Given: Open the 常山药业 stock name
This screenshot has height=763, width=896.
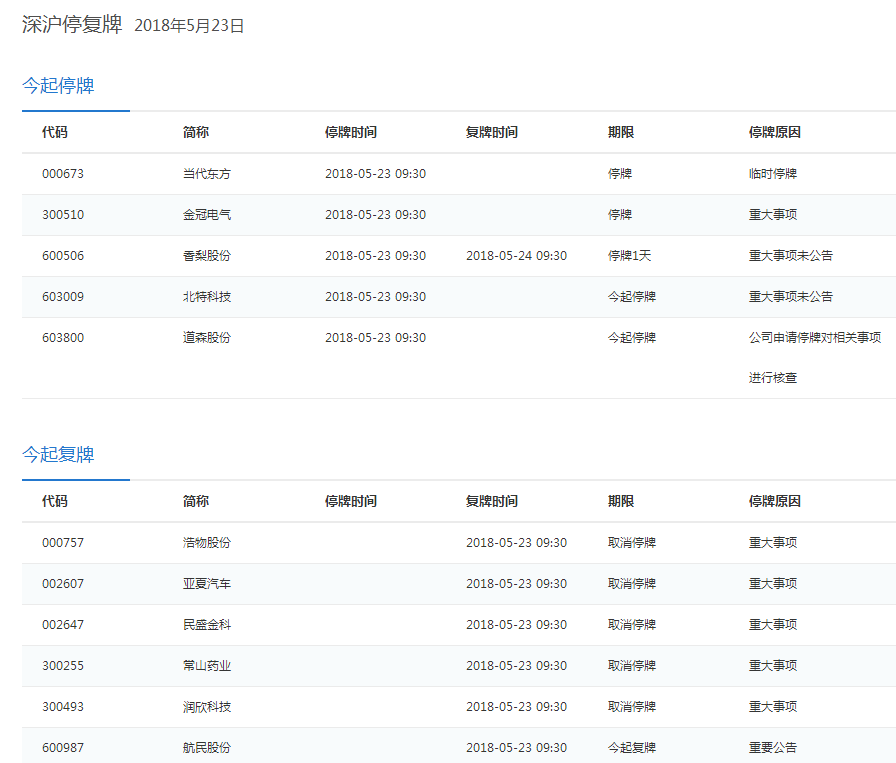Looking at the screenshot, I should pos(206,666).
